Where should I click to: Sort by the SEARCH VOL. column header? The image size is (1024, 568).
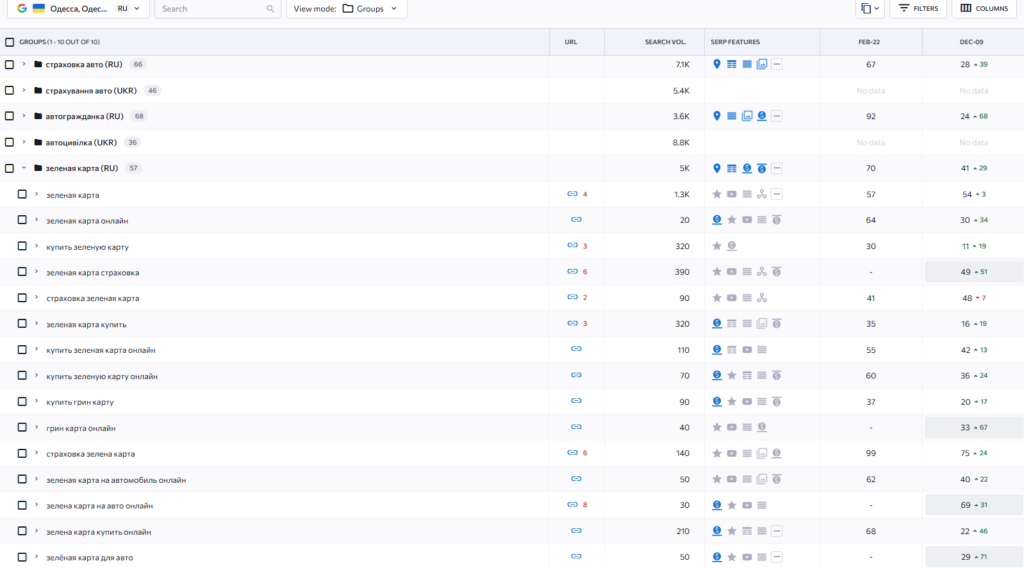pos(665,42)
